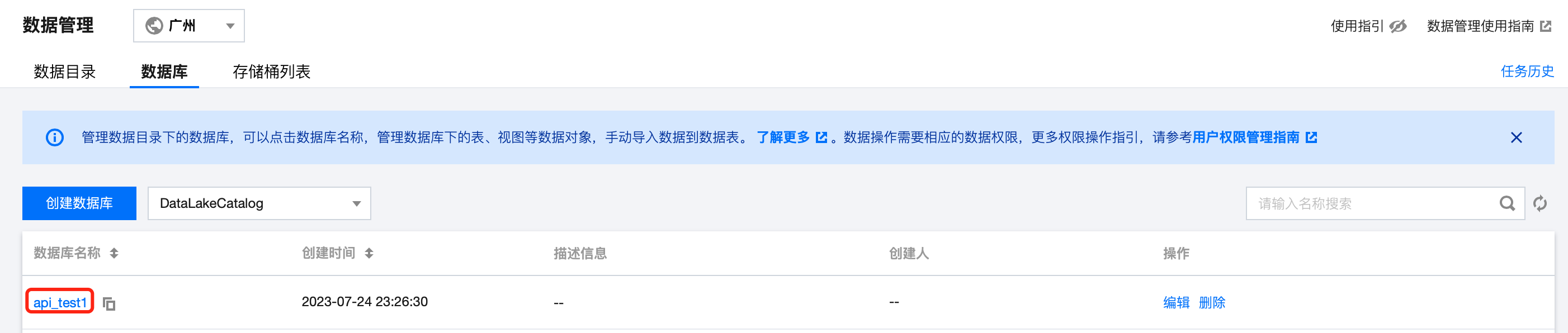Click 编辑 for api_test1
1568x333 pixels.
[x=1176, y=302]
